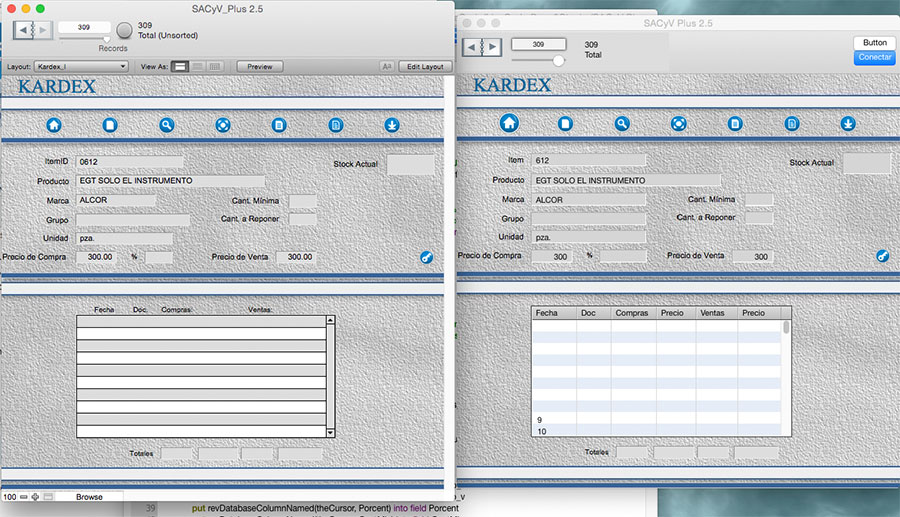Switch to list view in View As
900x517 pixels.
(198, 66)
